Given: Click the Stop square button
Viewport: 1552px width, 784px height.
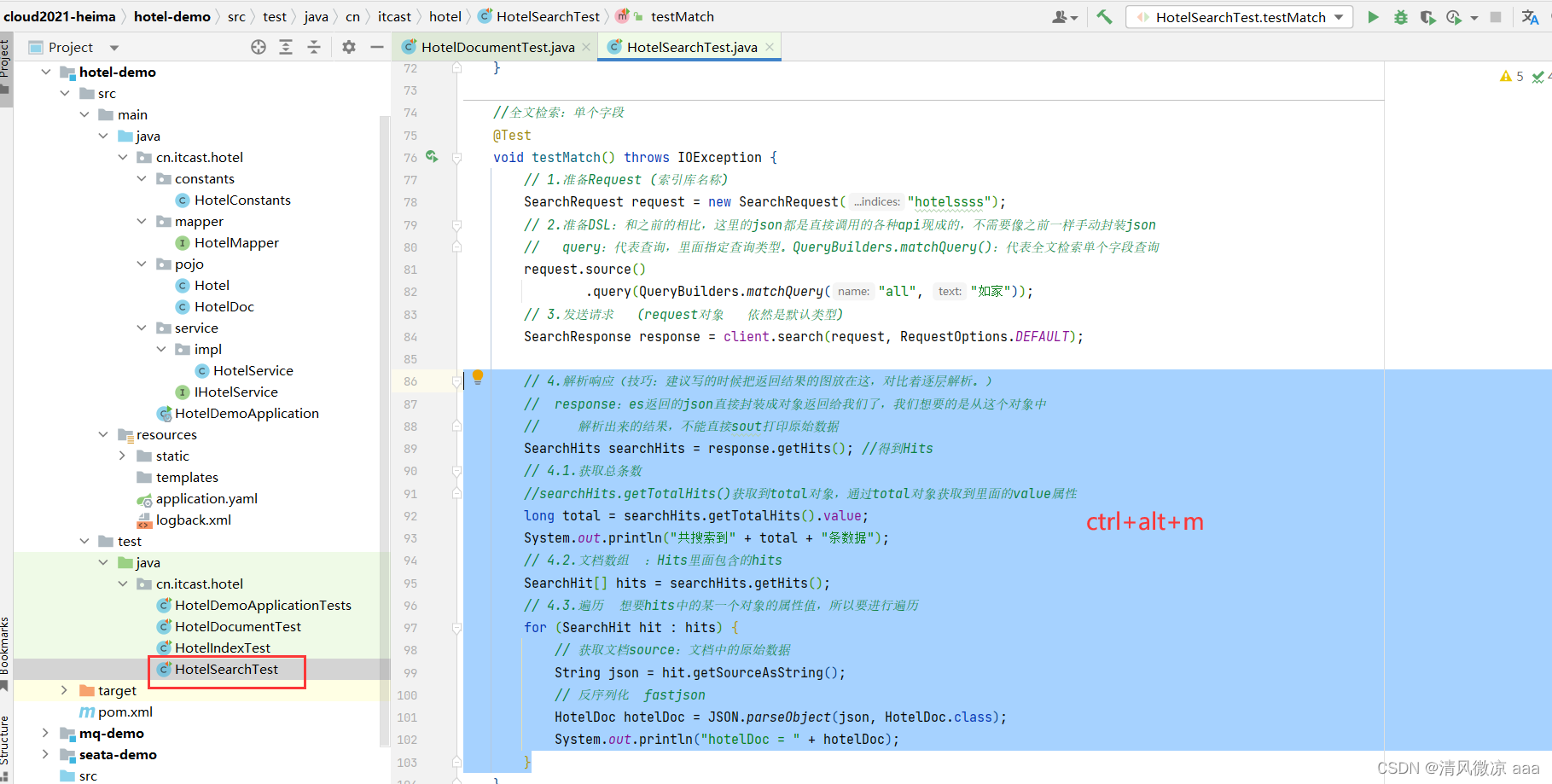Looking at the screenshot, I should pos(1496,17).
